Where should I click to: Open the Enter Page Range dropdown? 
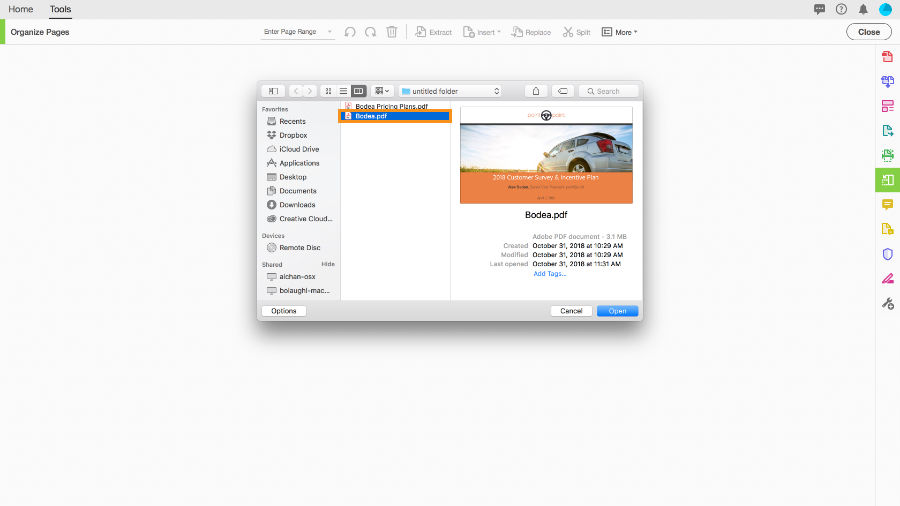(298, 32)
